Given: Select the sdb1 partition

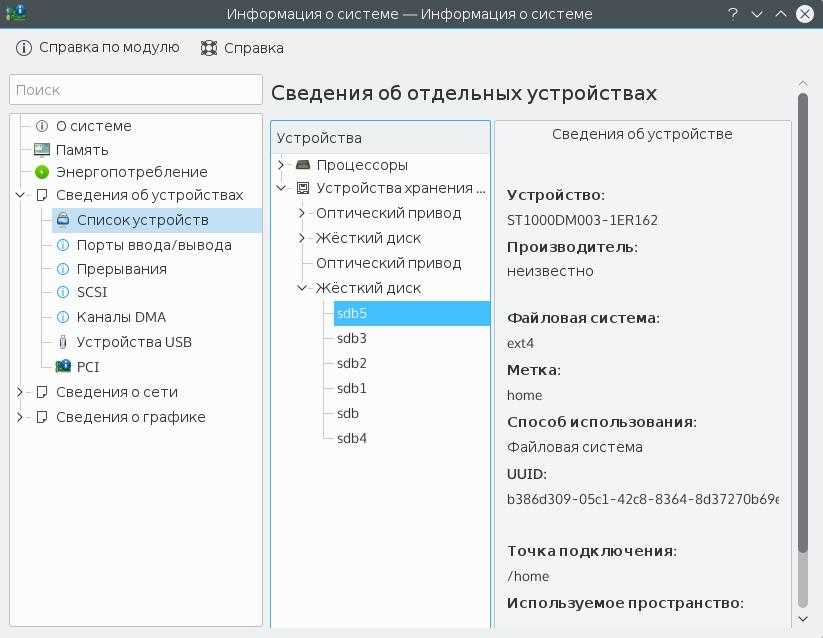Looking at the screenshot, I should pyautogui.click(x=352, y=388).
